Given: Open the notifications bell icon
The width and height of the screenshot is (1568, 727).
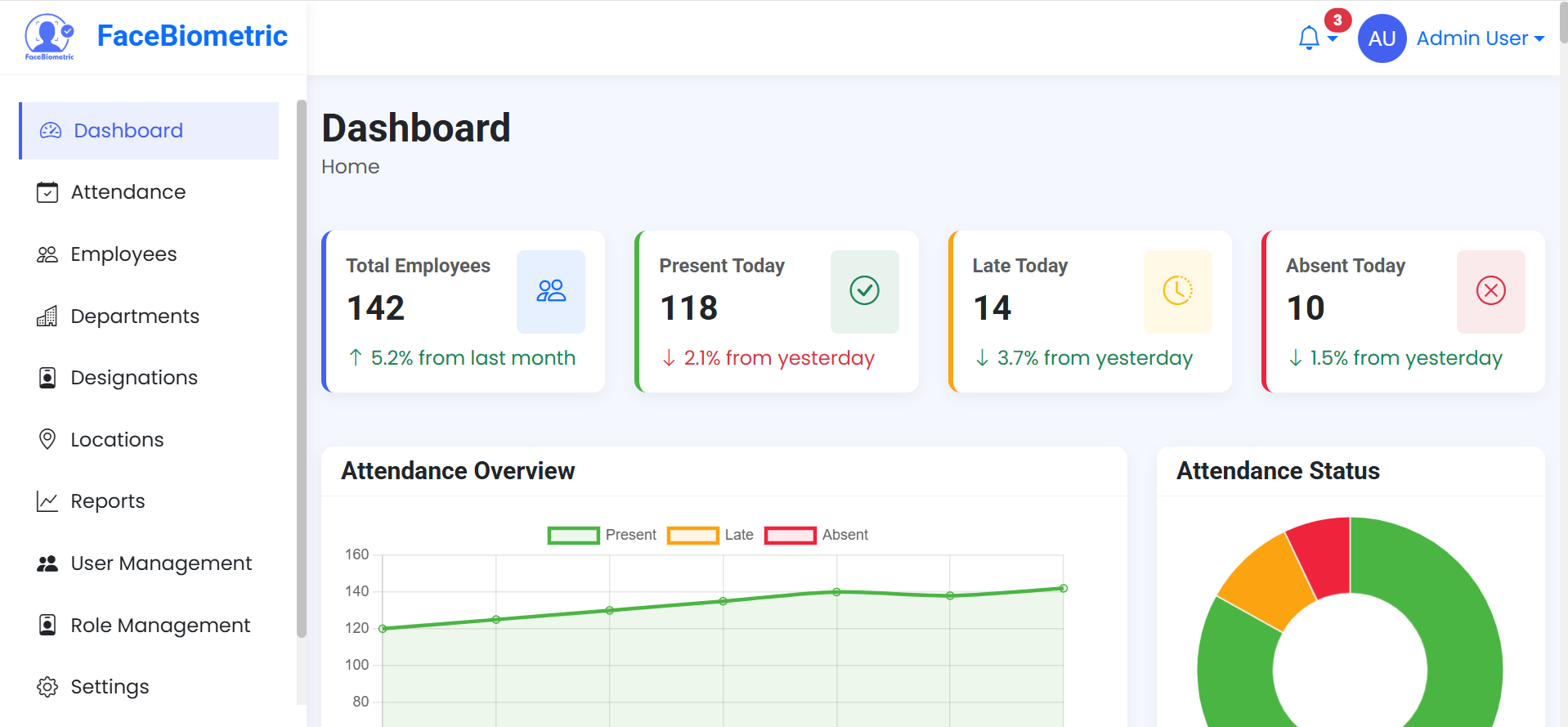Looking at the screenshot, I should [x=1309, y=38].
